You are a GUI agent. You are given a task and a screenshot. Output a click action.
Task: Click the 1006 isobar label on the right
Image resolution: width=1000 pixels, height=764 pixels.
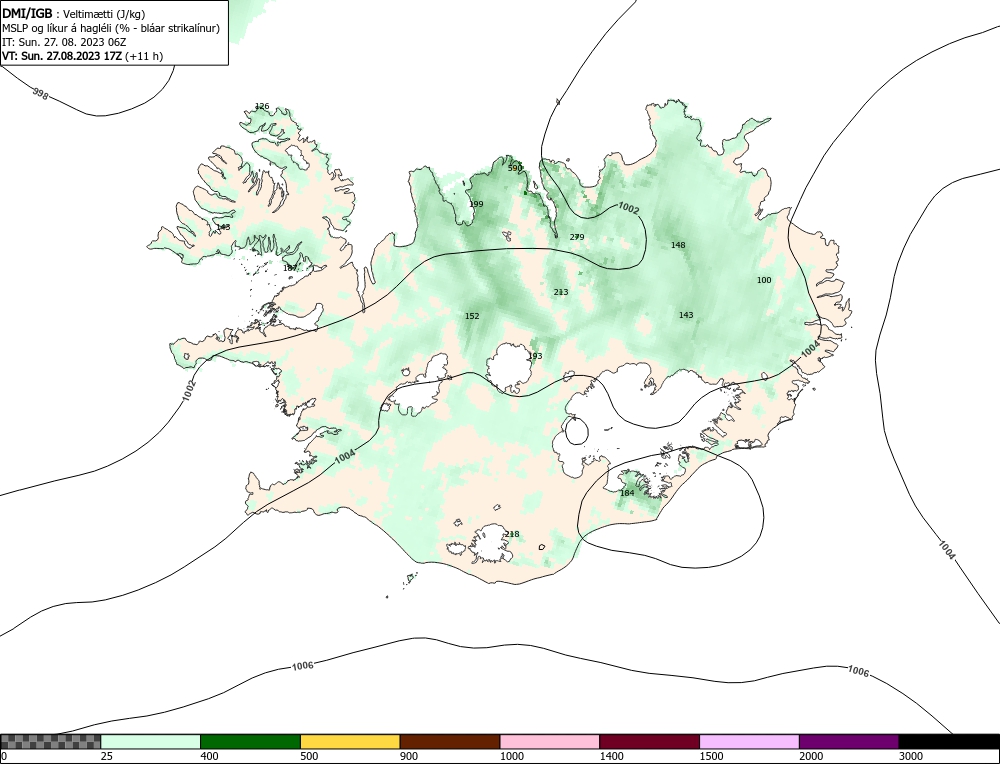click(858, 671)
